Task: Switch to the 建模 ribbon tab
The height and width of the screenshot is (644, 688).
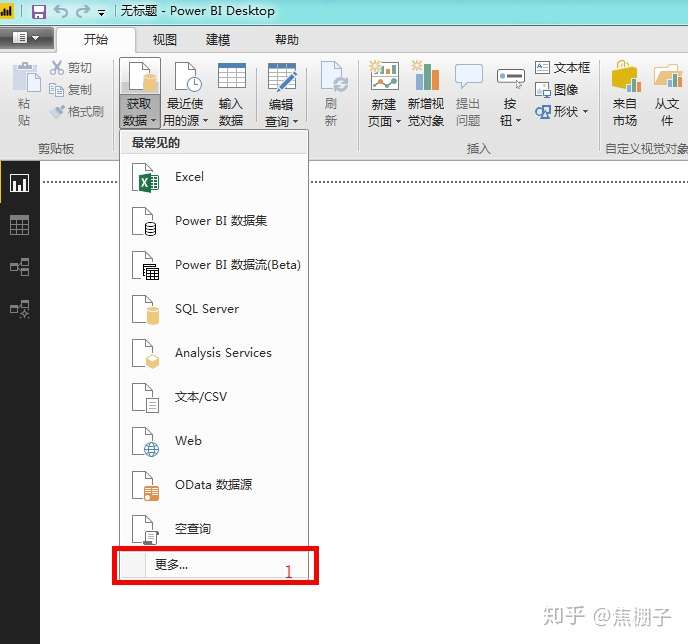Action: 218,40
